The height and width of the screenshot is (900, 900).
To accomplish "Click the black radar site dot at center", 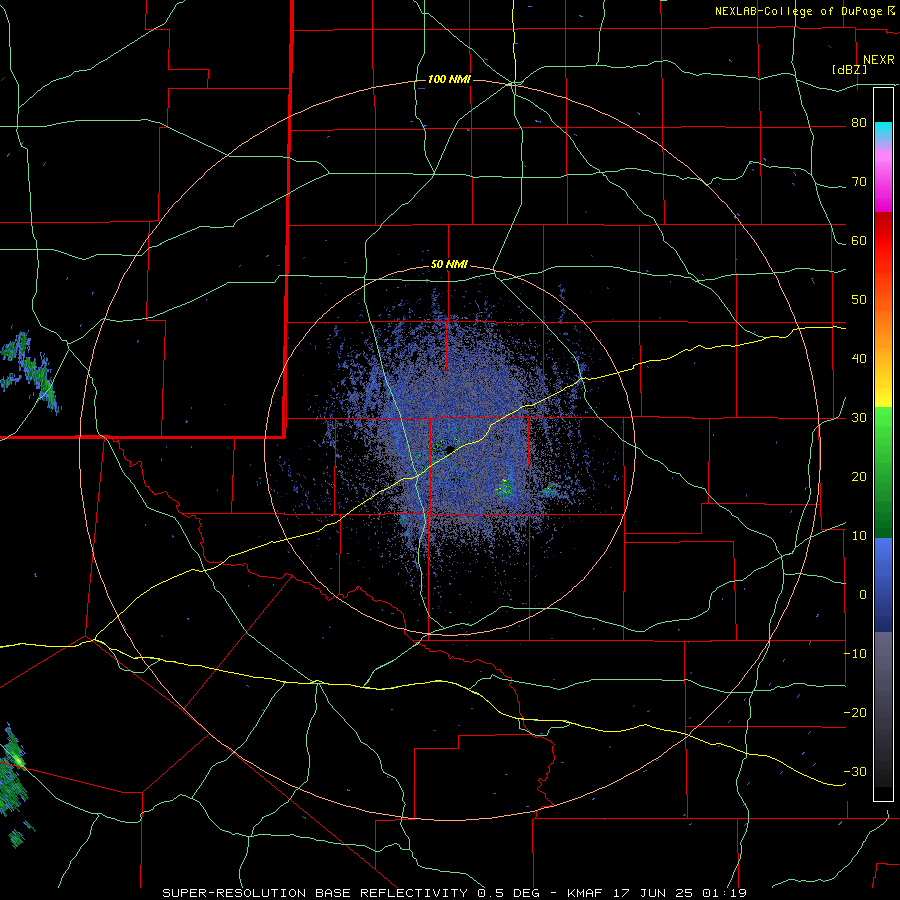I will point(450,449).
